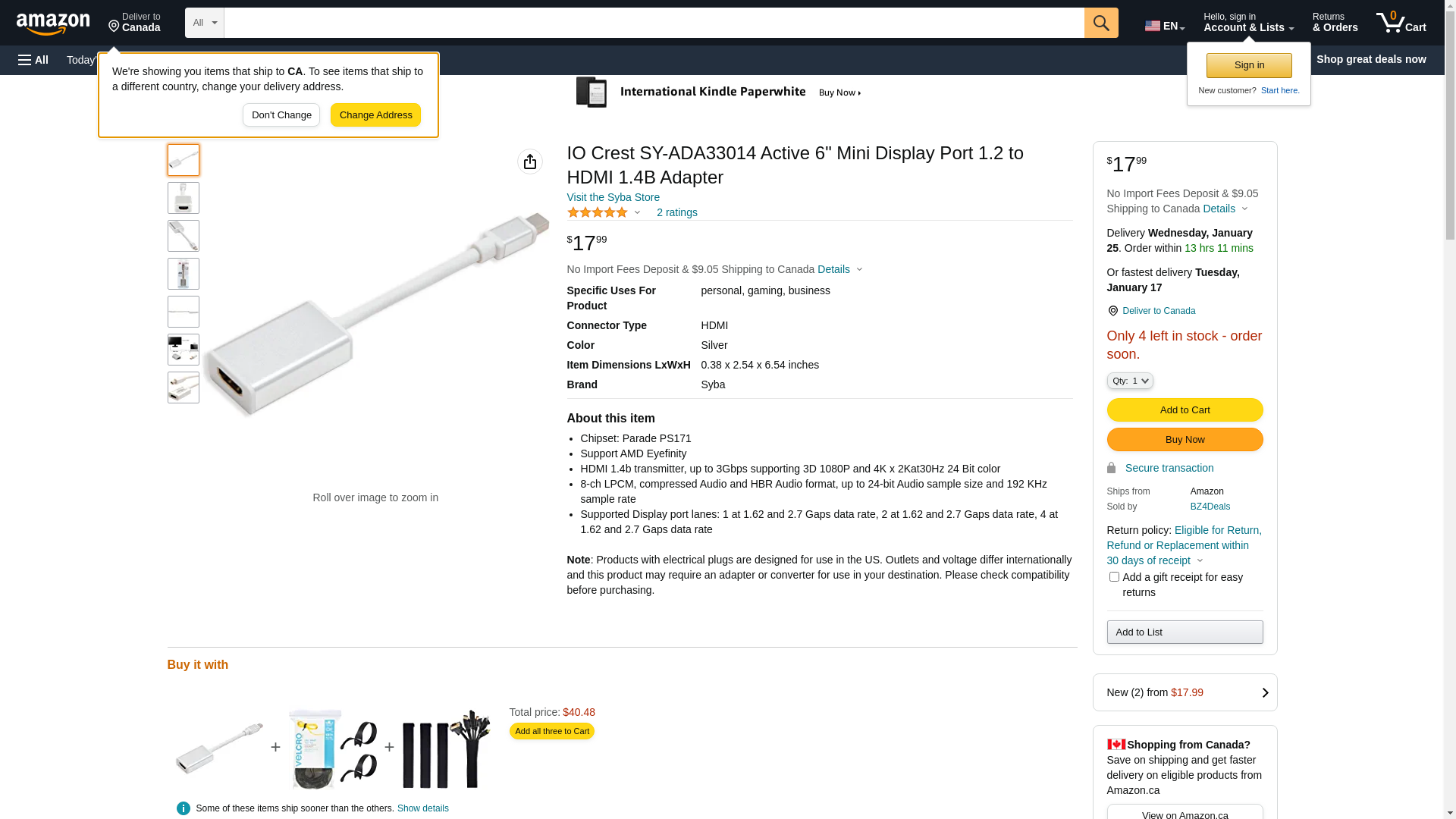Viewport: 1456px width, 819px height.
Task: Click the Add to Cart button
Action: click(x=1185, y=410)
